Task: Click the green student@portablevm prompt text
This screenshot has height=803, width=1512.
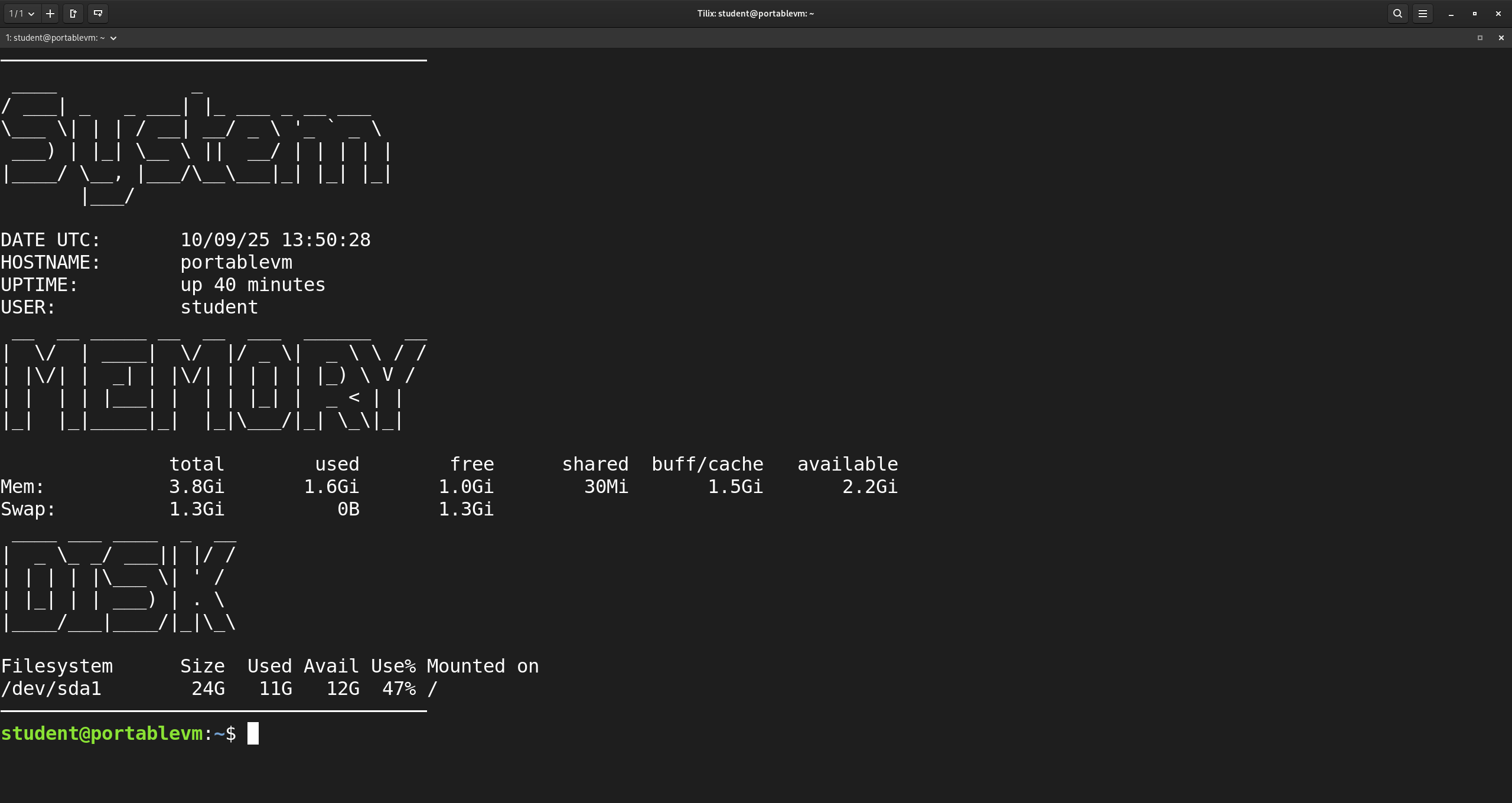Action: click(102, 733)
